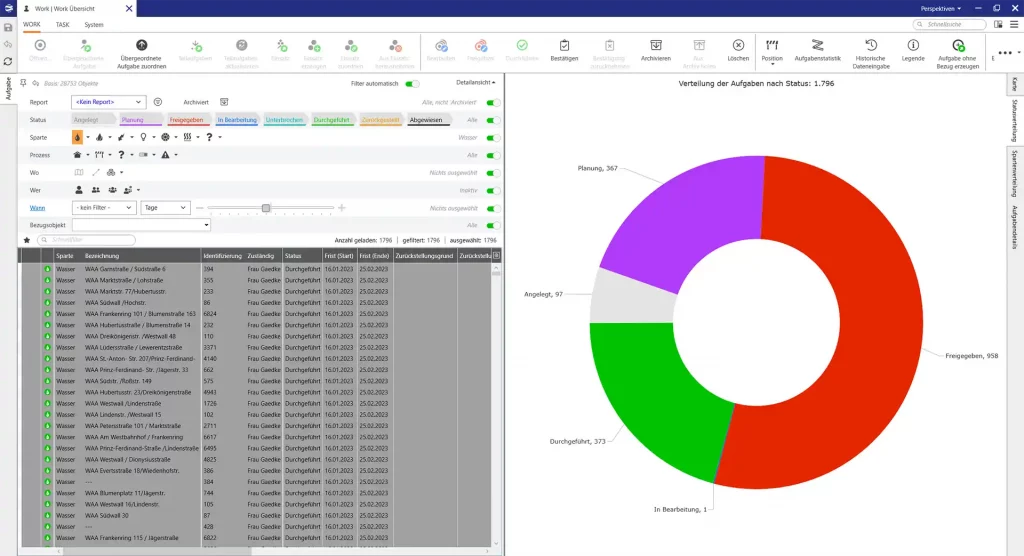This screenshot has width=1024, height=556.
Task: Toggle the Status row filter switch
Action: [x=492, y=120]
